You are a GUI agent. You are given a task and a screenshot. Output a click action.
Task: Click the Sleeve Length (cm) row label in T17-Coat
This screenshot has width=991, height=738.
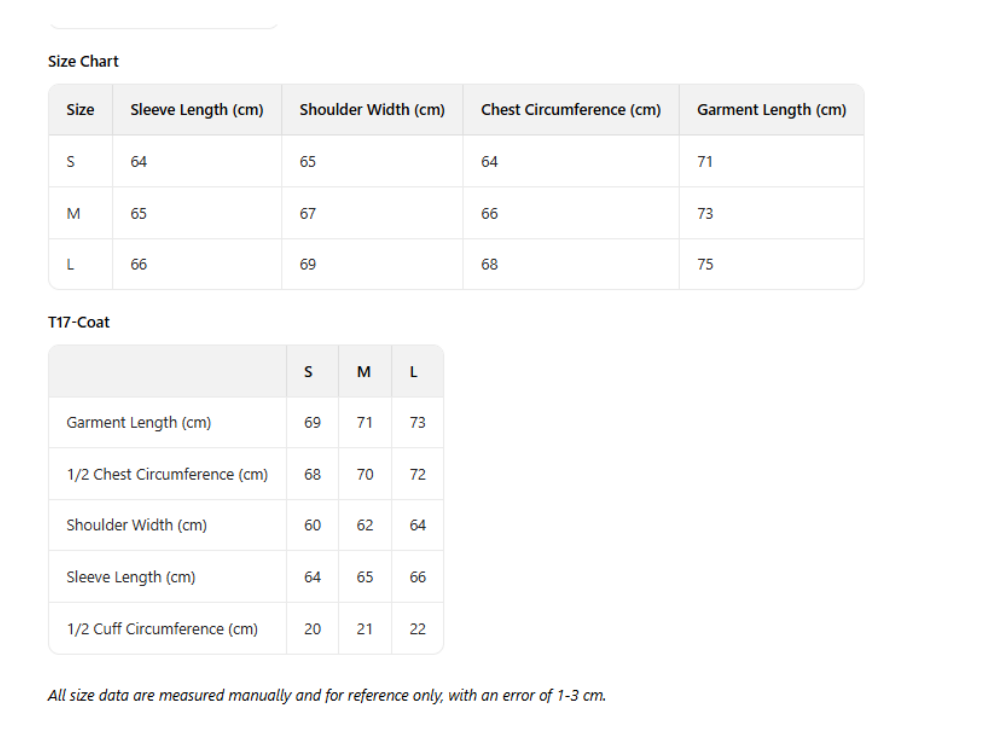pos(131,577)
